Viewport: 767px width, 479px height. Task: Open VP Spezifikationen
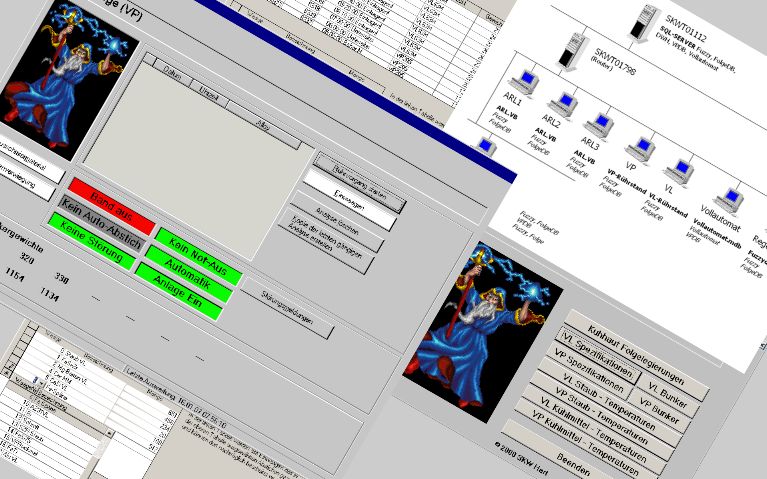[x=587, y=374]
